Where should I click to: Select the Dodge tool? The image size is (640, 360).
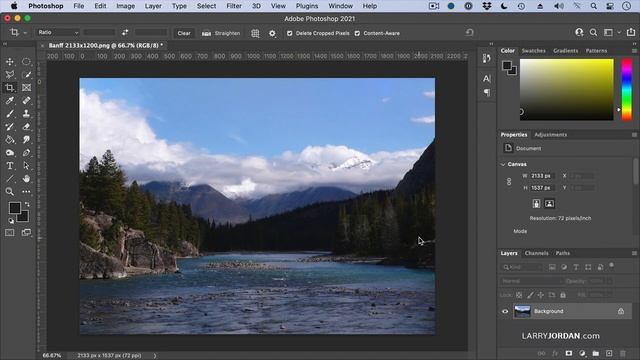10,153
